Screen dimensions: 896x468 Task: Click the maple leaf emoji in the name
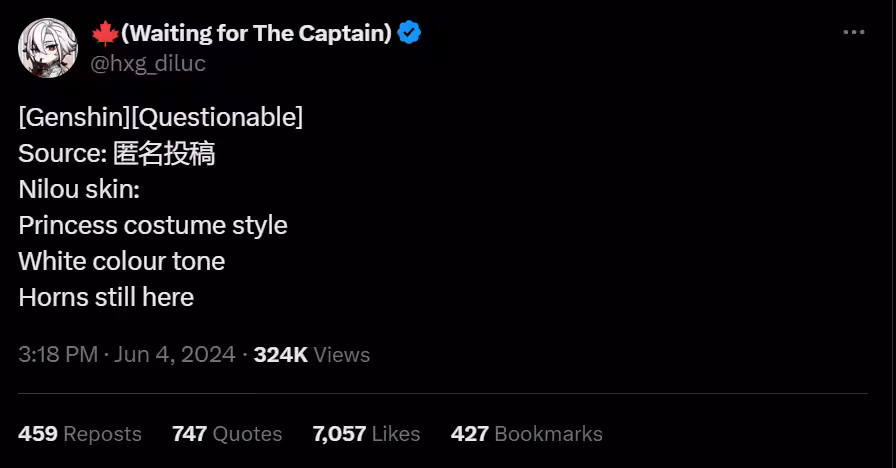point(104,34)
